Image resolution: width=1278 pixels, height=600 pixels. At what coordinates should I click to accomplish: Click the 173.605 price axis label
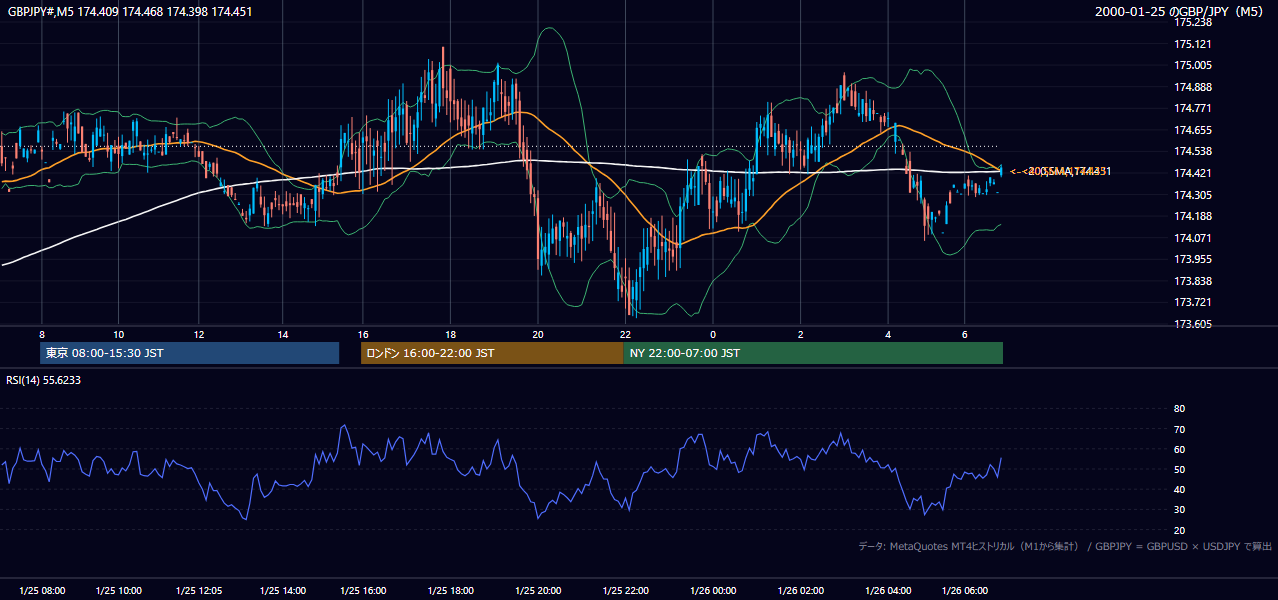(1193, 324)
